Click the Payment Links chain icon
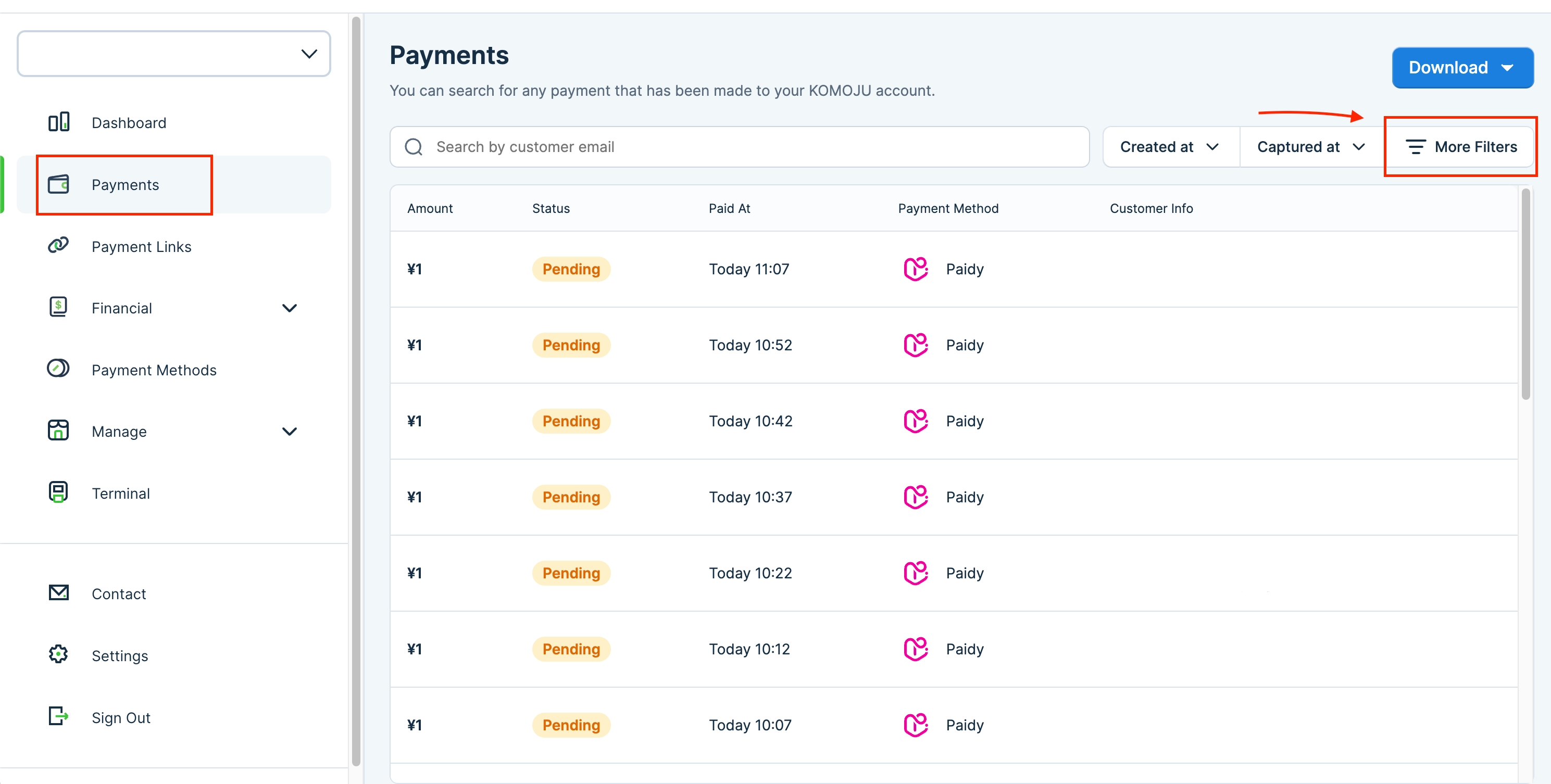The image size is (1551, 784). click(58, 246)
